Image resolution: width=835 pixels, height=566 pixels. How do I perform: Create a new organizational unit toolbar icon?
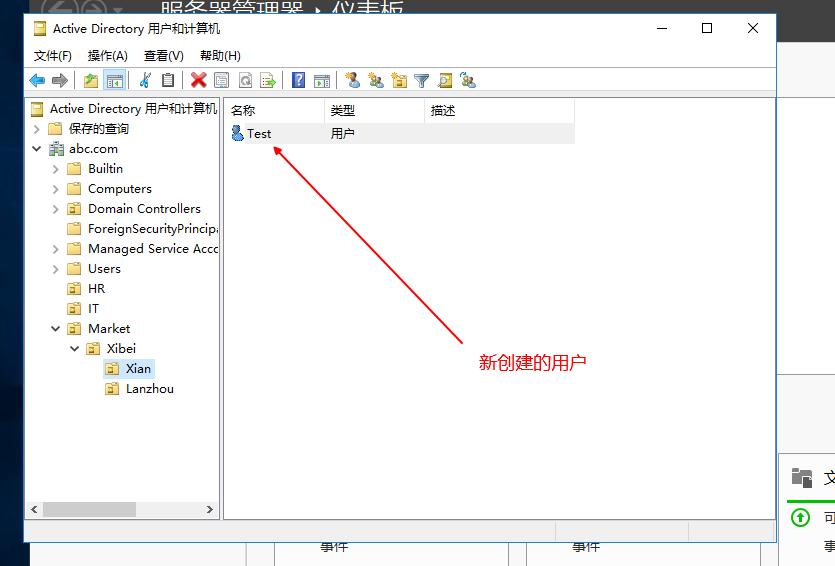click(399, 81)
